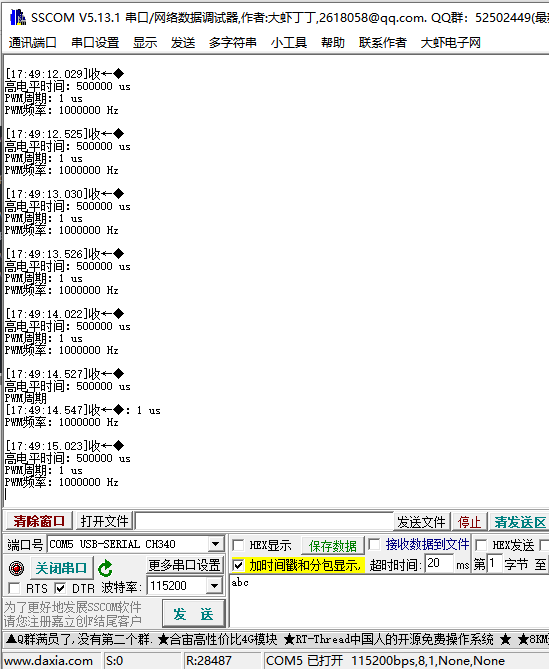Click the R:28487 received counter
549x669 pixels.
tap(209, 660)
